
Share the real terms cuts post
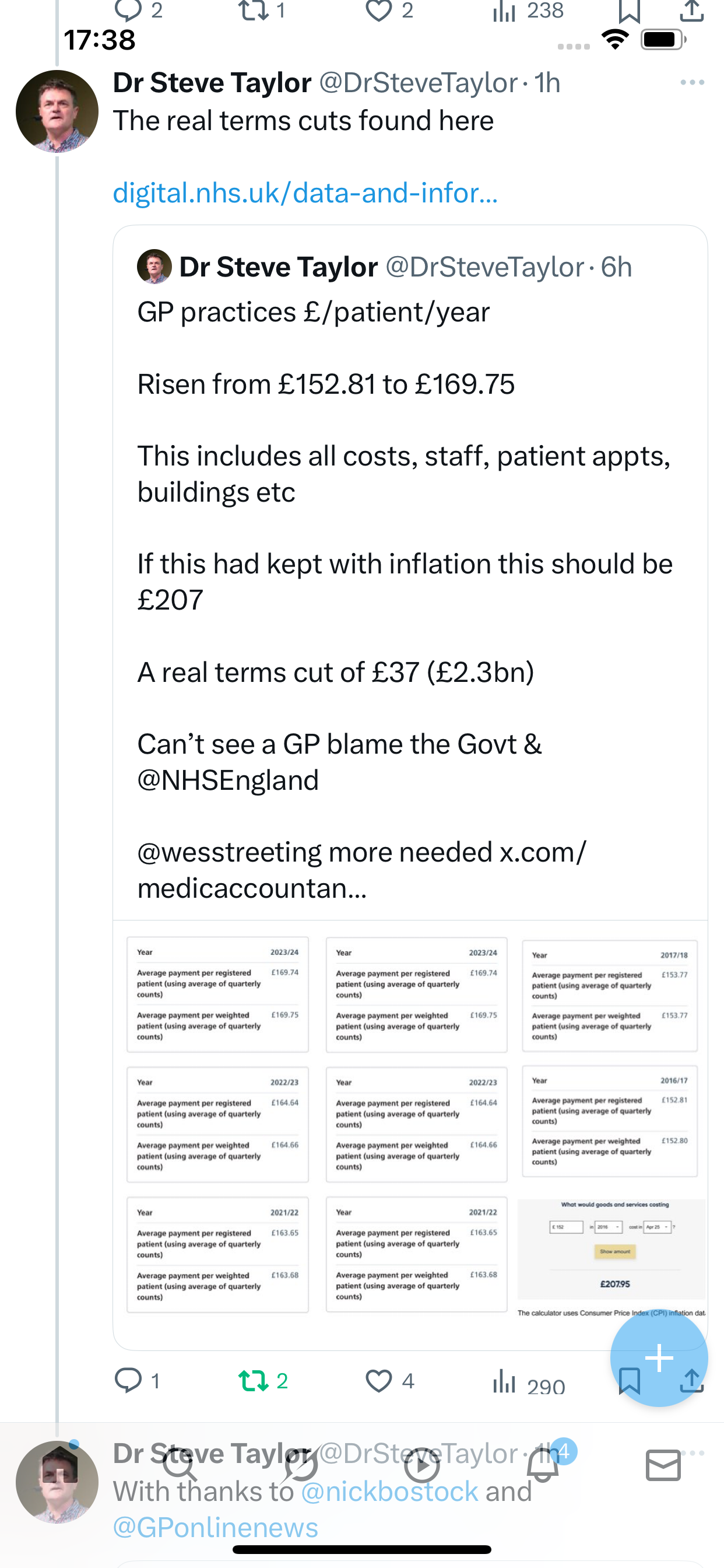(x=692, y=1381)
